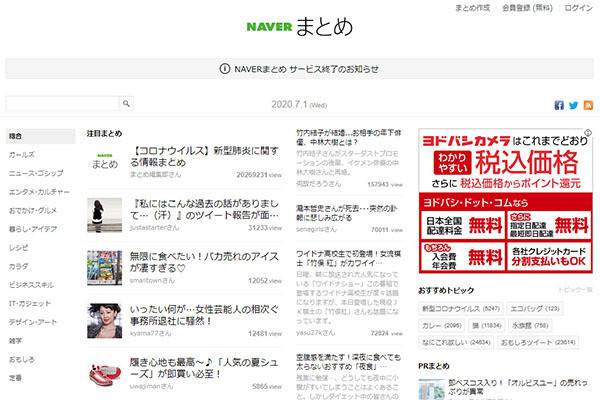Screen dimensions: 600x400
Task: Select なにこれ欲しい topic tag
Action: click(456, 342)
